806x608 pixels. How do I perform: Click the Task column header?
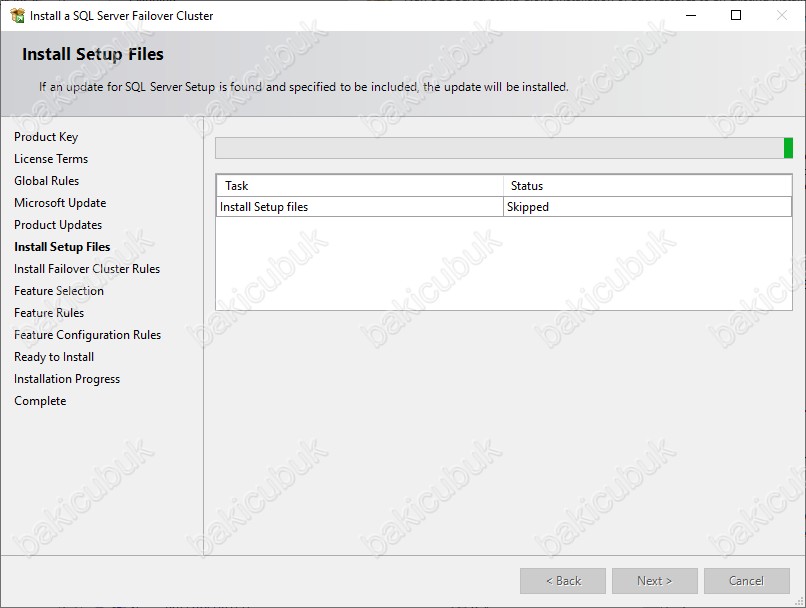point(359,186)
